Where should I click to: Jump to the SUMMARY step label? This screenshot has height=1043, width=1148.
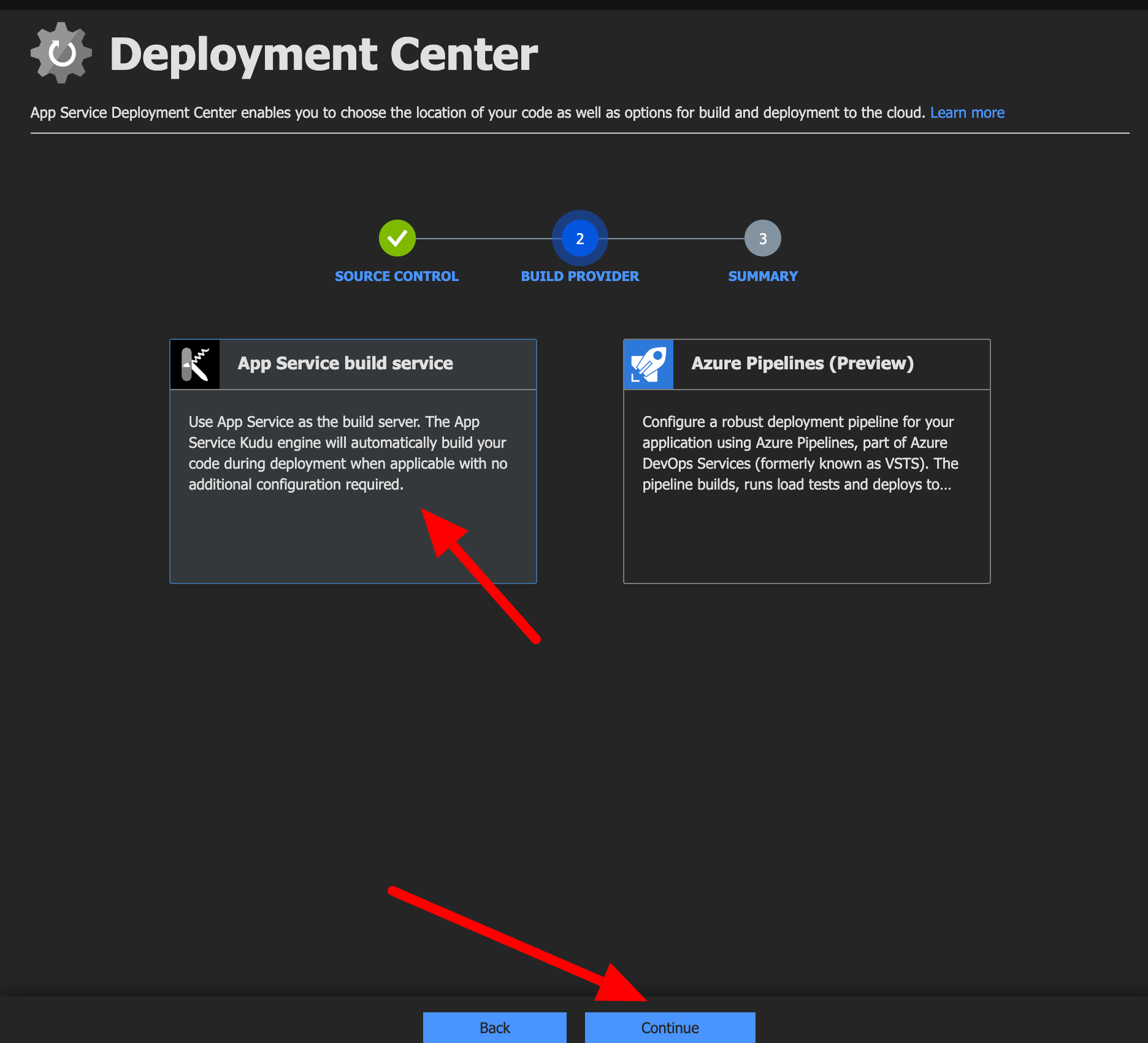(763, 276)
